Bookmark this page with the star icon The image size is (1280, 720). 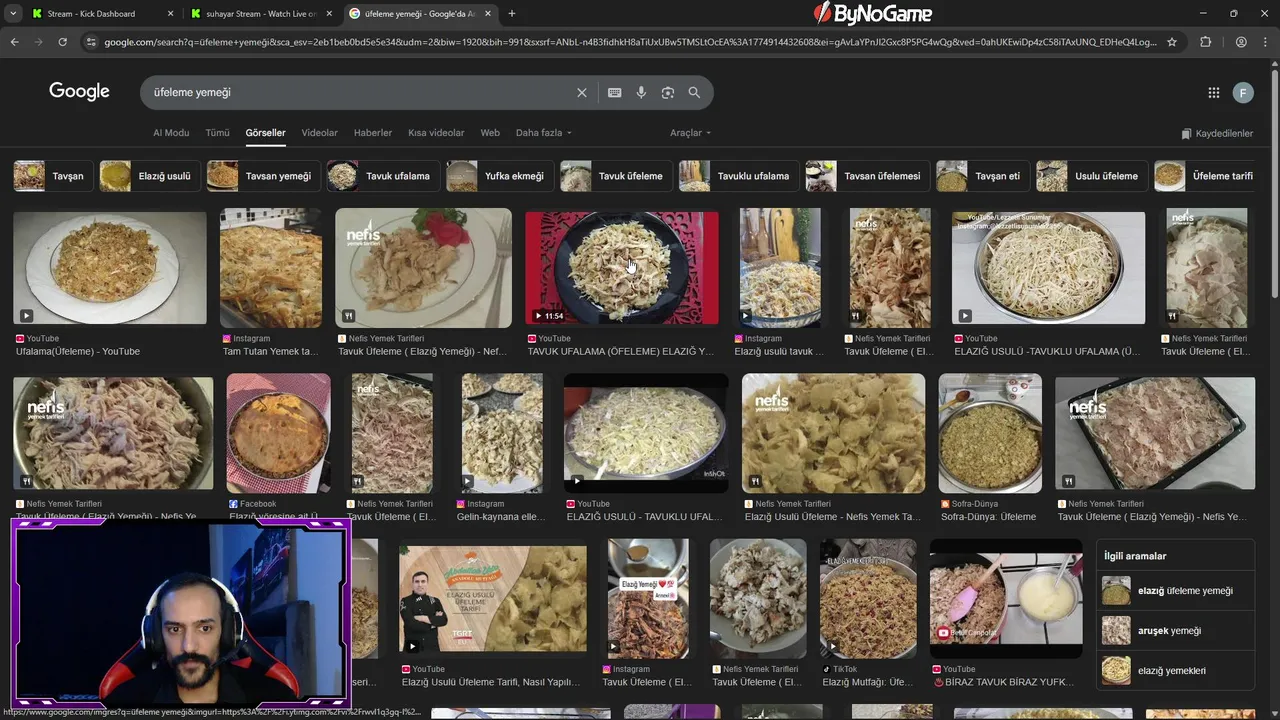1172,42
